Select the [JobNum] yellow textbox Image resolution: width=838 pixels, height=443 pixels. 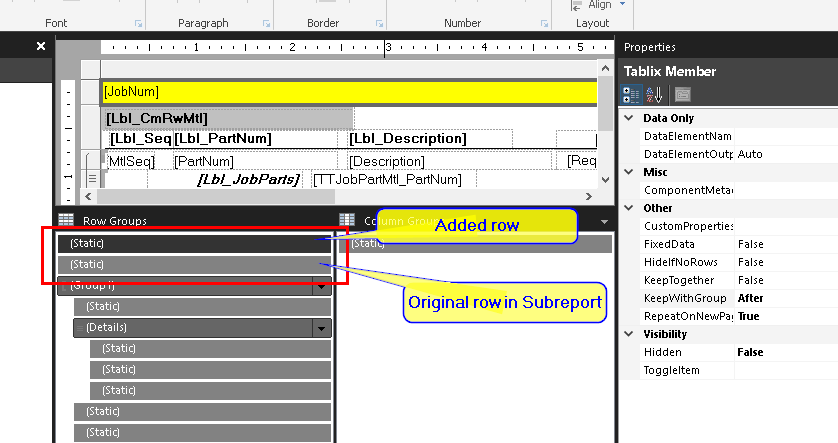click(348, 91)
